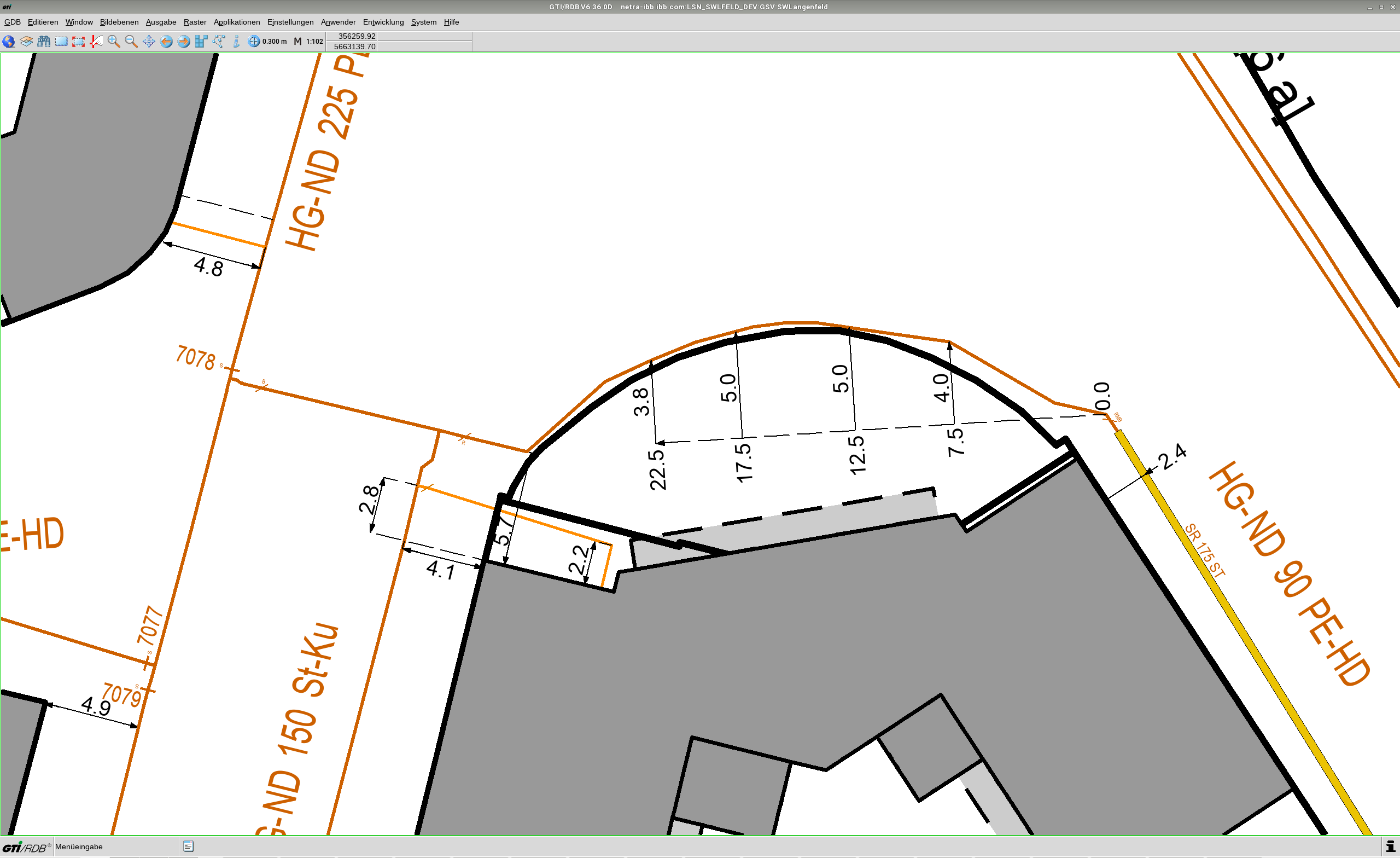
Task: Click the crosshair snap radius icon
Action: click(254, 42)
